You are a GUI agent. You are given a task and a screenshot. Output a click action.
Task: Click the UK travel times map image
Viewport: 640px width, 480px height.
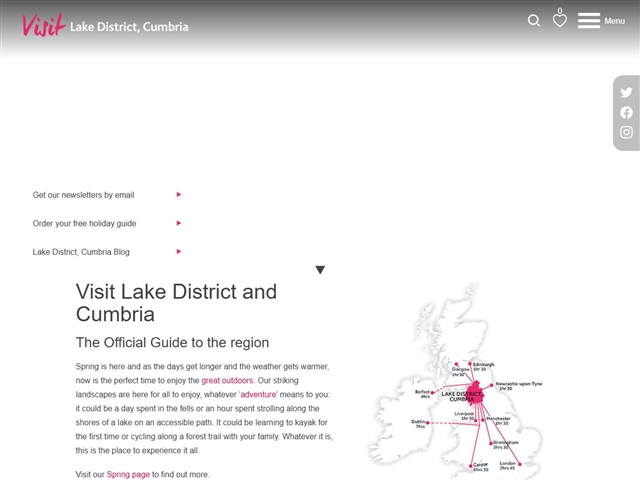pos(456,380)
